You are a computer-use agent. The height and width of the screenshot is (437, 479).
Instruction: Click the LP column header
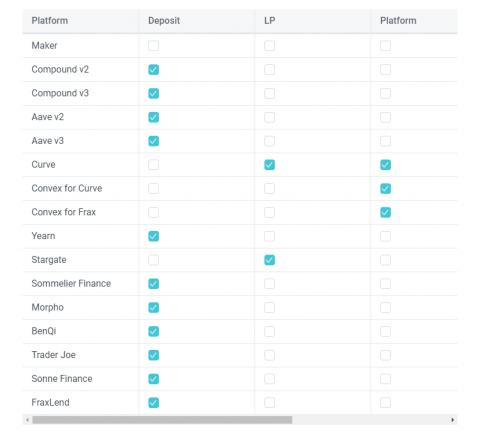click(270, 21)
